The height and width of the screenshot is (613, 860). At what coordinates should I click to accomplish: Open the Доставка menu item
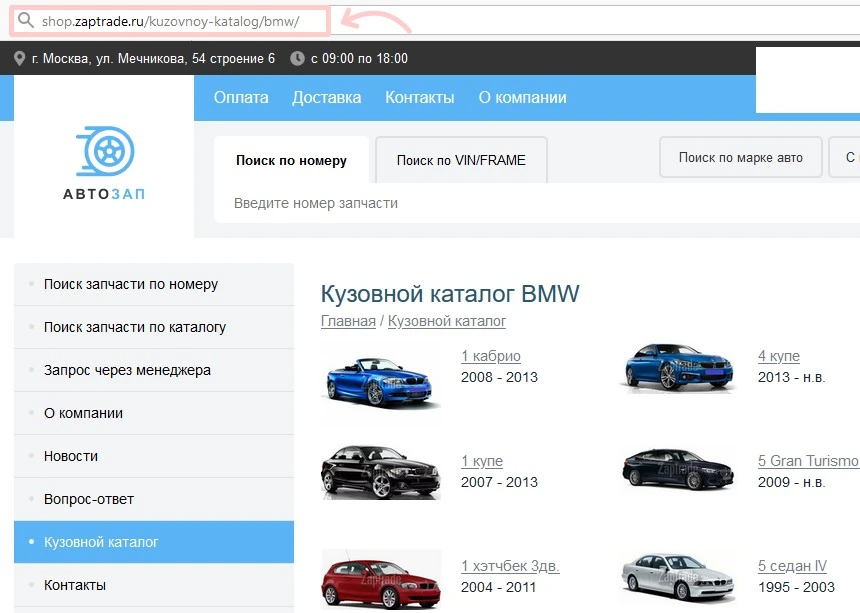[326, 98]
